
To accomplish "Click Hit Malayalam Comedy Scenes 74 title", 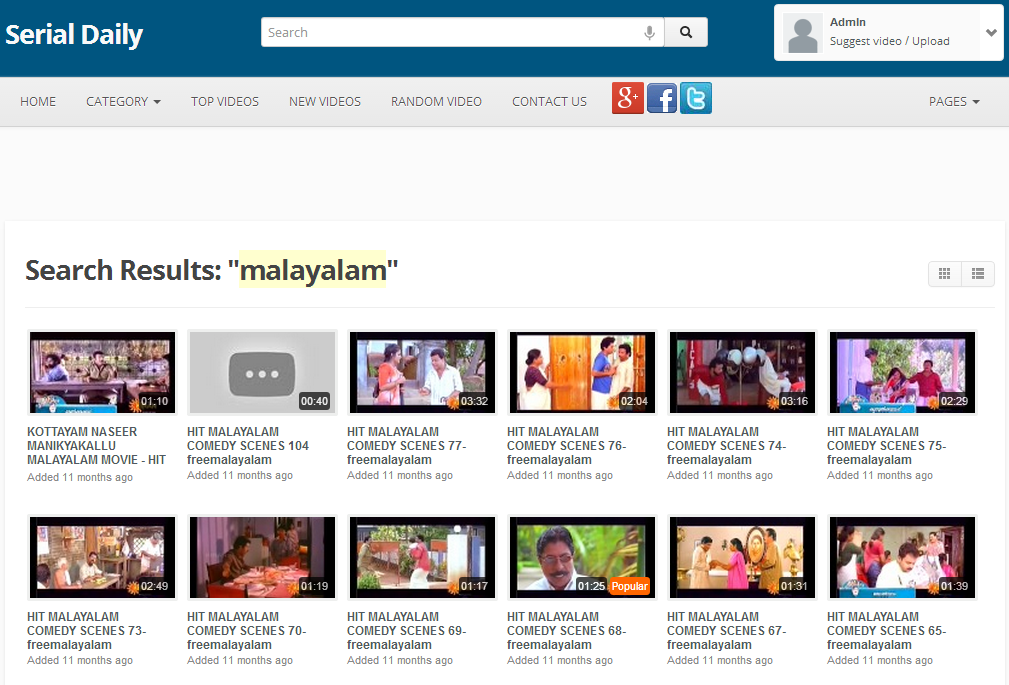I will [x=727, y=446].
